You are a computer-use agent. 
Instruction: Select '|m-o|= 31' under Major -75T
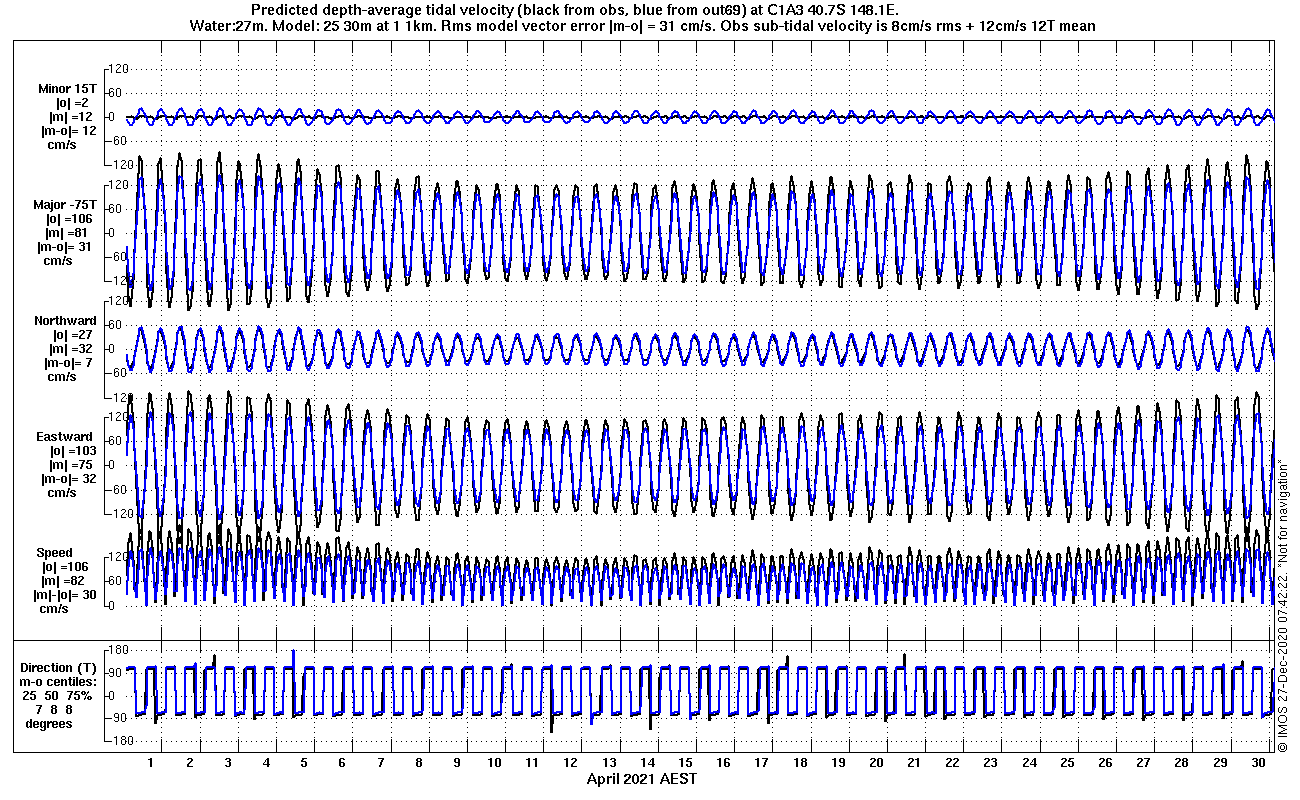(66, 247)
